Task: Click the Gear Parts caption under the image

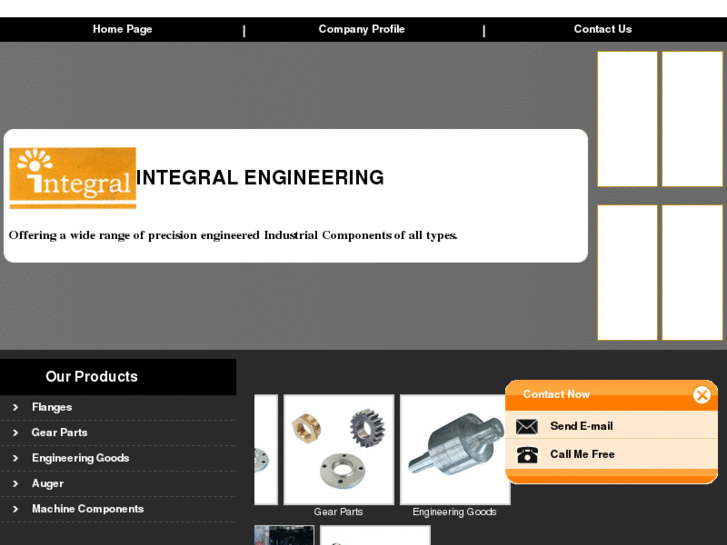Action: pyautogui.click(x=338, y=512)
